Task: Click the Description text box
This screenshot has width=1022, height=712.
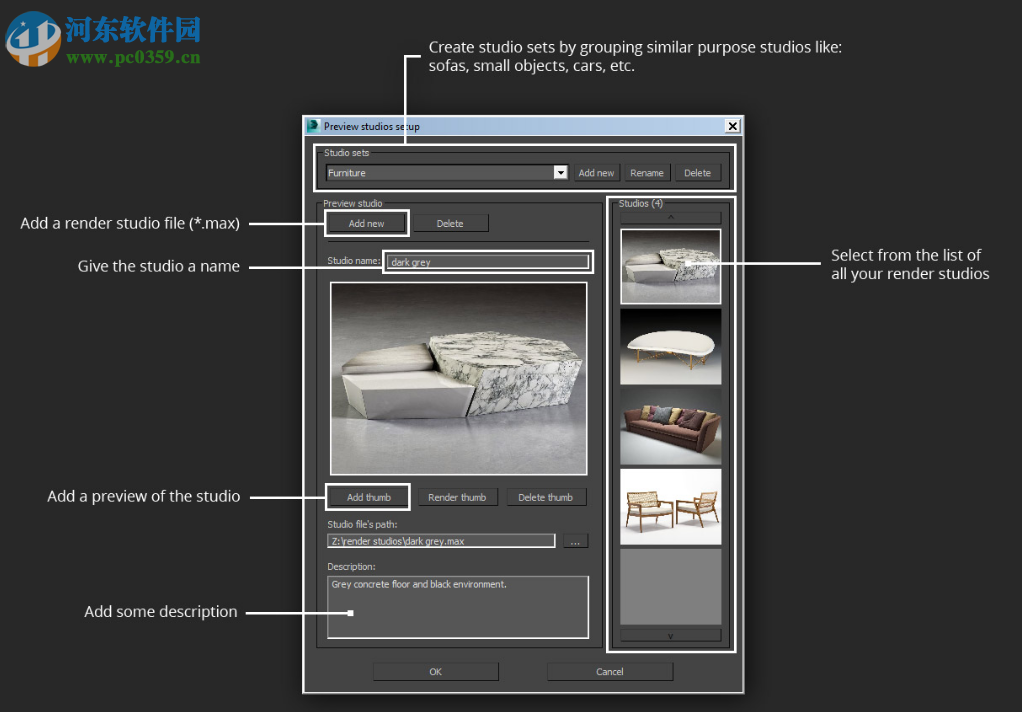Action: tap(458, 606)
